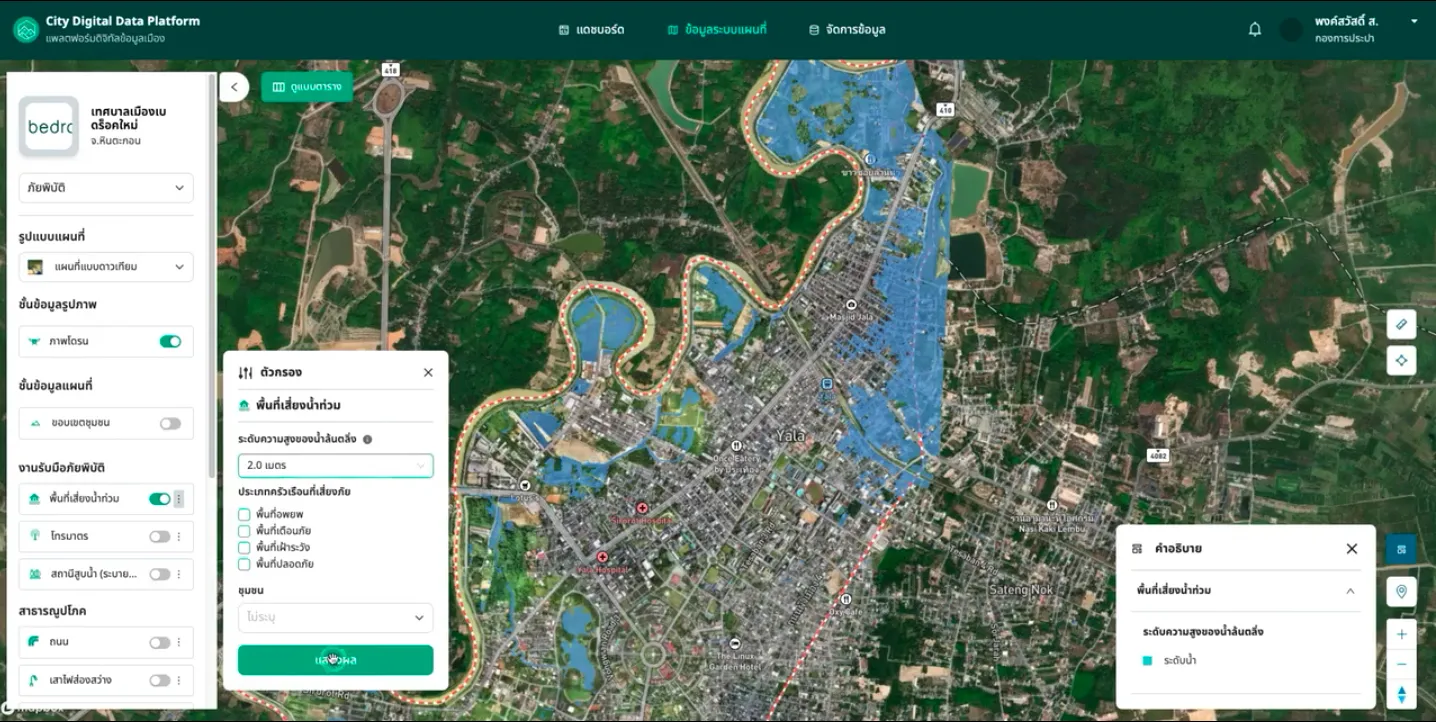Collapse the sidebar with the back arrow
This screenshot has height=722, width=1436.
click(234, 87)
